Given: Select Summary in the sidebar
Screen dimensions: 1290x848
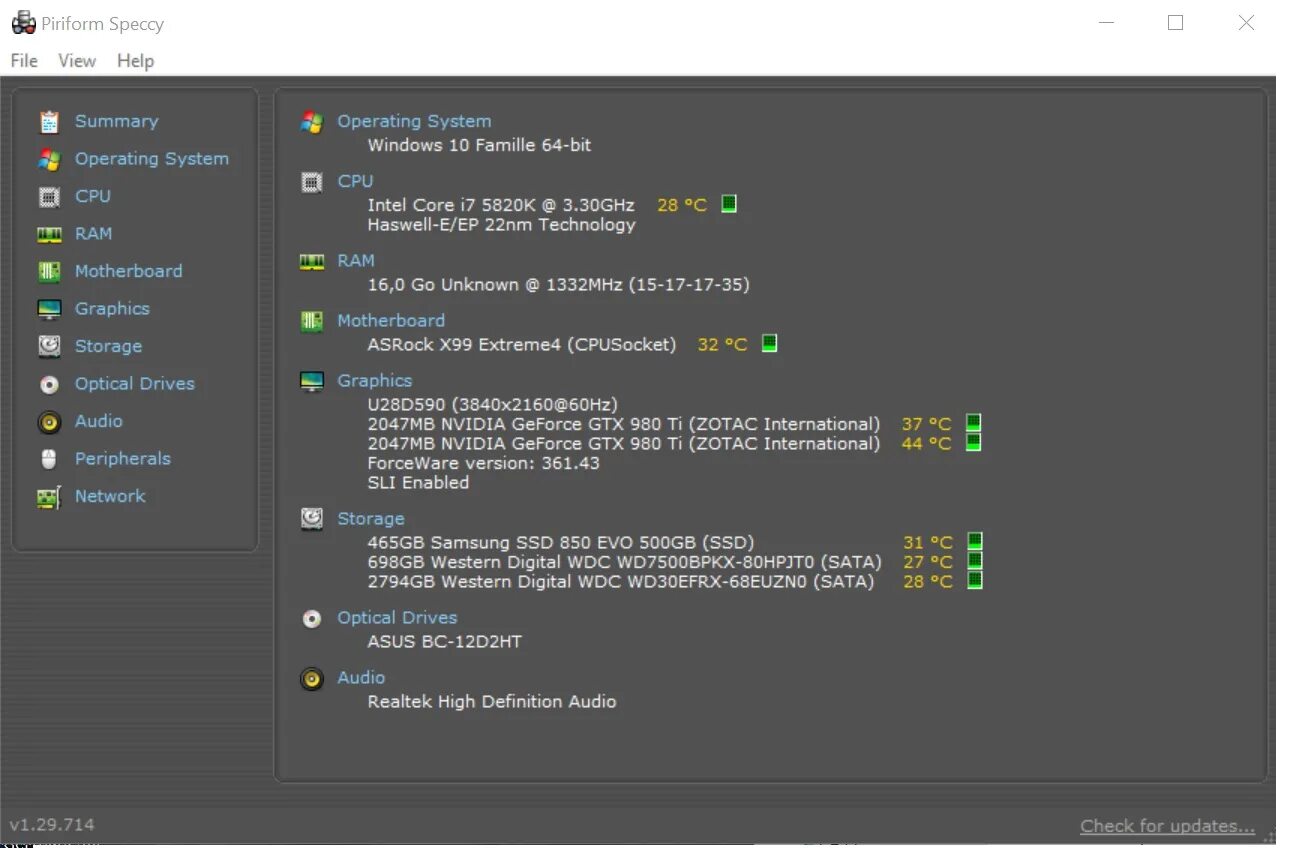Looking at the screenshot, I should 116,122.
